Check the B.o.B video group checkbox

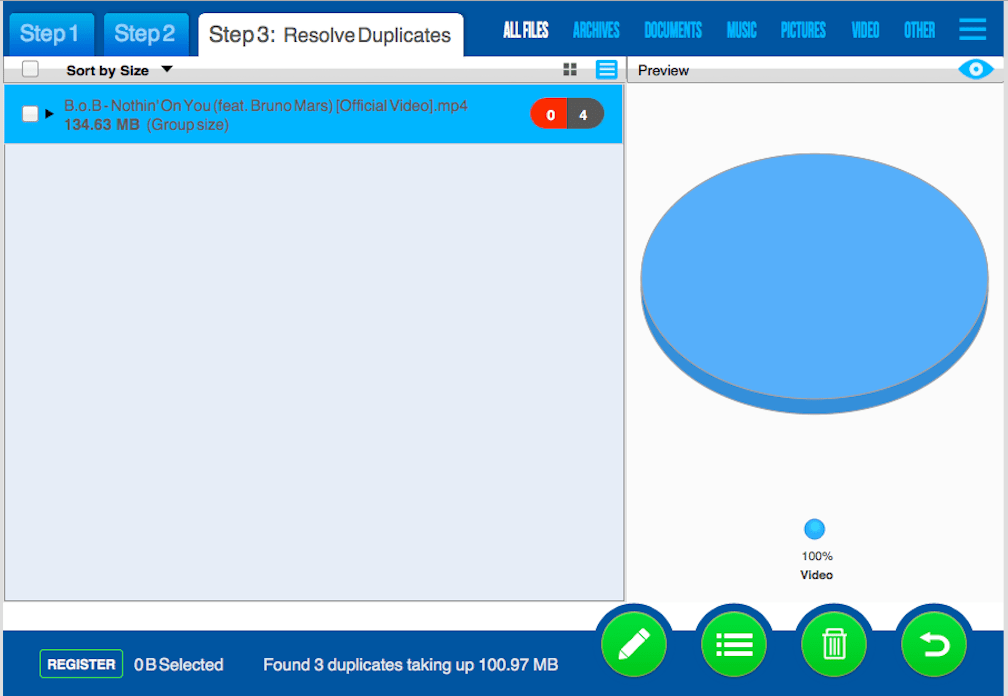(x=30, y=114)
